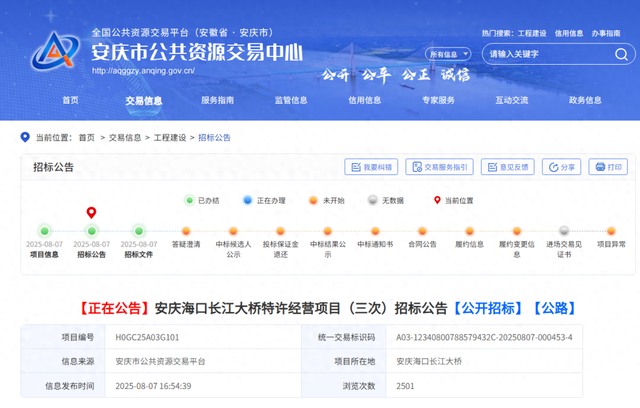Click hot search link 信用信息
Viewport: 640px width, 408px height.
coord(569,33)
